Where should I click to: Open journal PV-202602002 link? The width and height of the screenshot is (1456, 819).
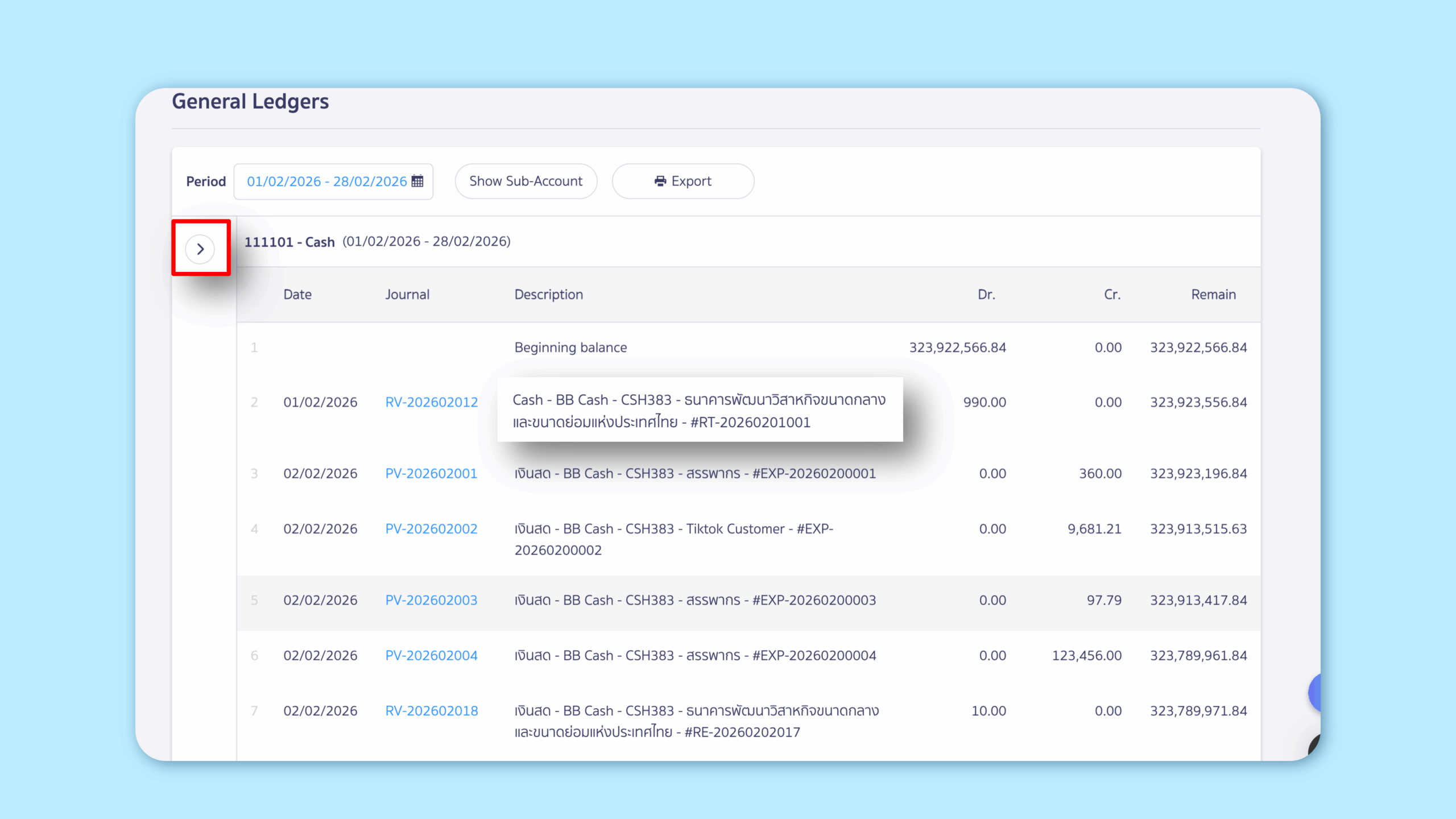click(x=431, y=528)
